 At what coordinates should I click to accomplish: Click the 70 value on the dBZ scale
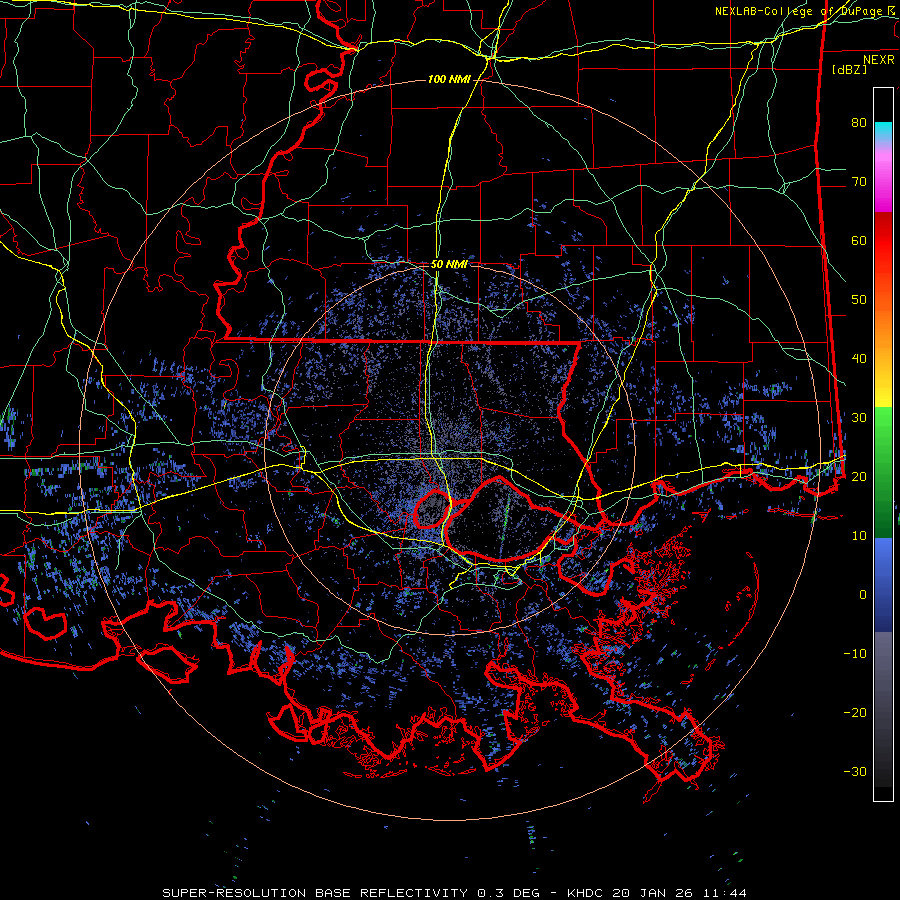coord(859,182)
